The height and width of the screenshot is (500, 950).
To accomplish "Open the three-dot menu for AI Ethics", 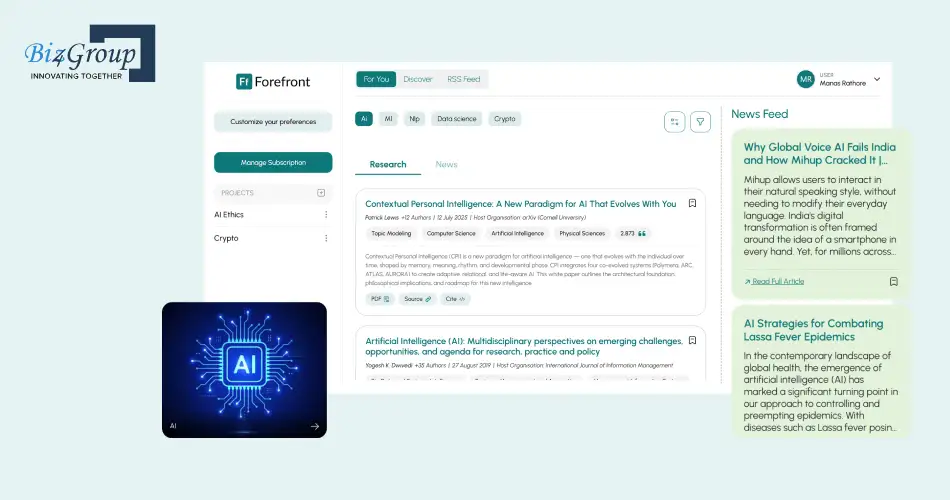I will 325,215.
